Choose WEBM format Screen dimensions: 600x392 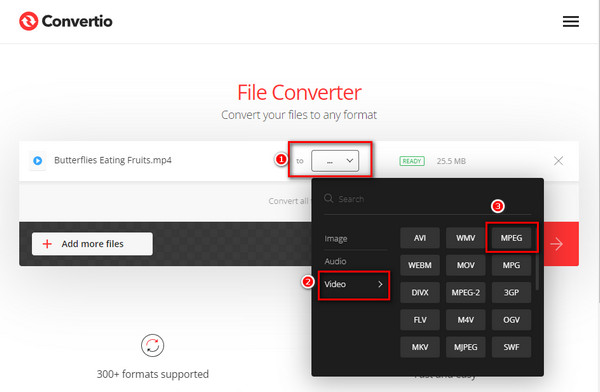(x=420, y=265)
